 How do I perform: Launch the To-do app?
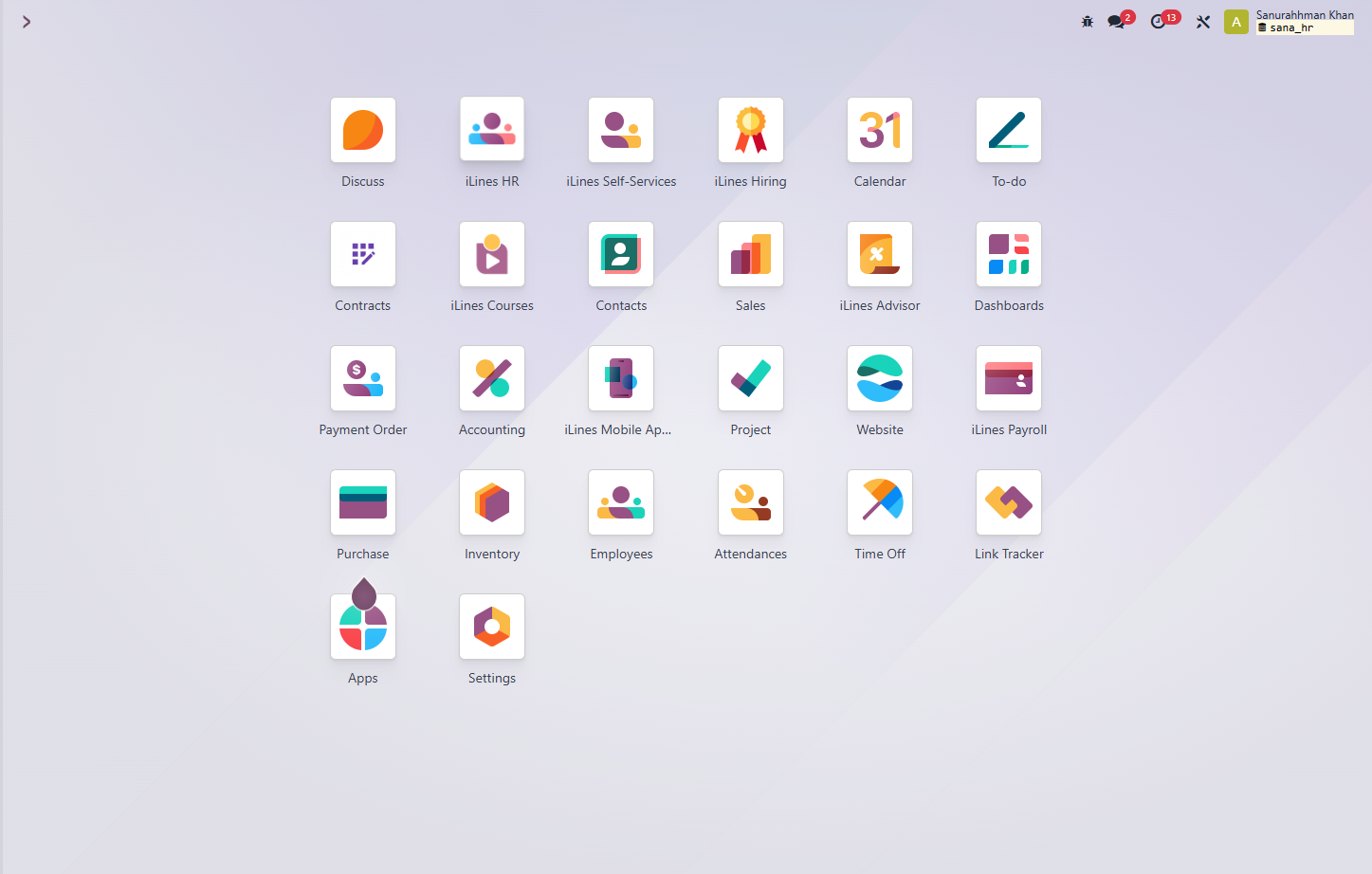(x=1009, y=130)
